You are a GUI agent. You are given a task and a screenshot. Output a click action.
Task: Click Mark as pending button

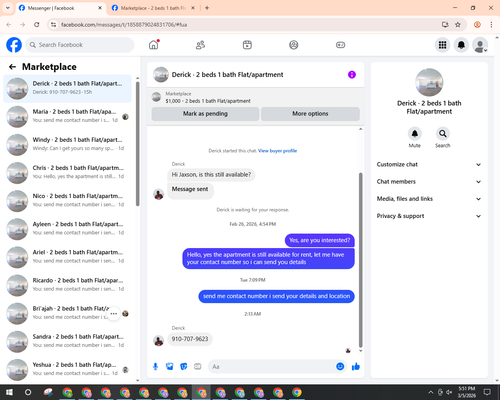click(205, 114)
